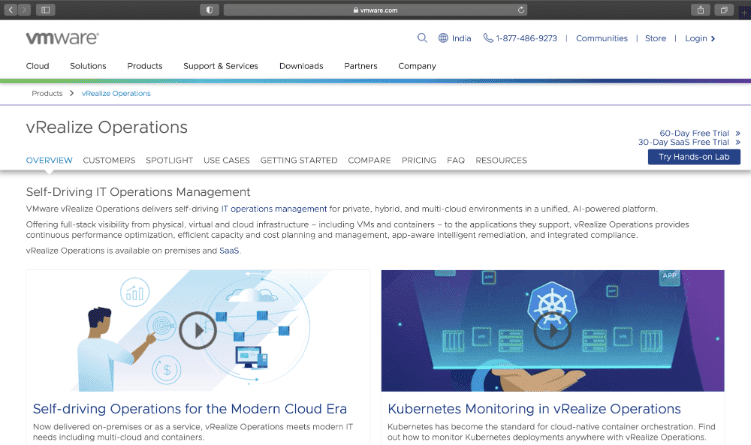Open the Downloads menu
Image resolution: width=751 pixels, height=445 pixels.
[x=301, y=66]
